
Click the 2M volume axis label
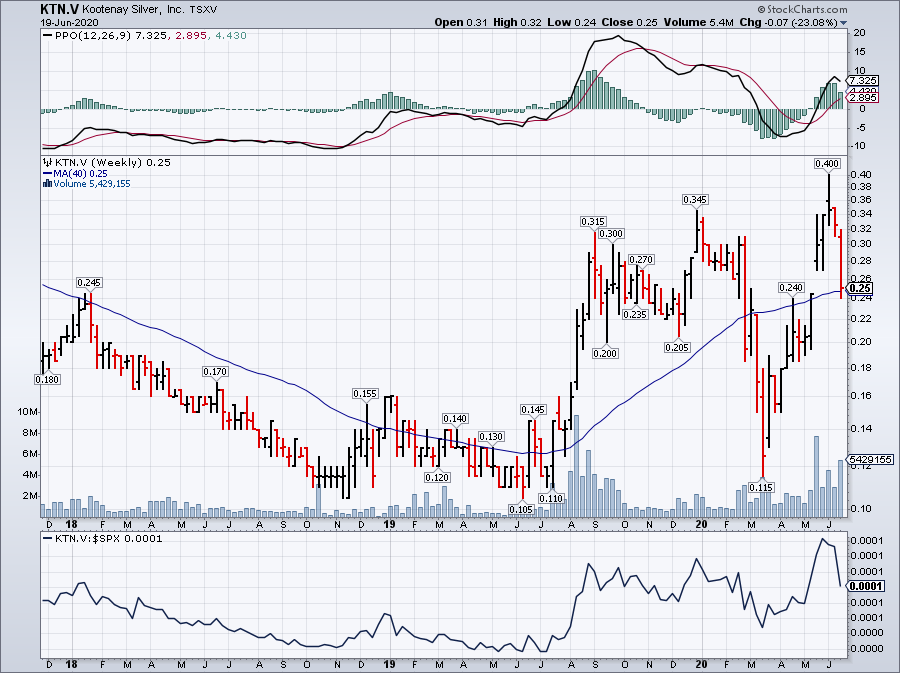point(30,496)
